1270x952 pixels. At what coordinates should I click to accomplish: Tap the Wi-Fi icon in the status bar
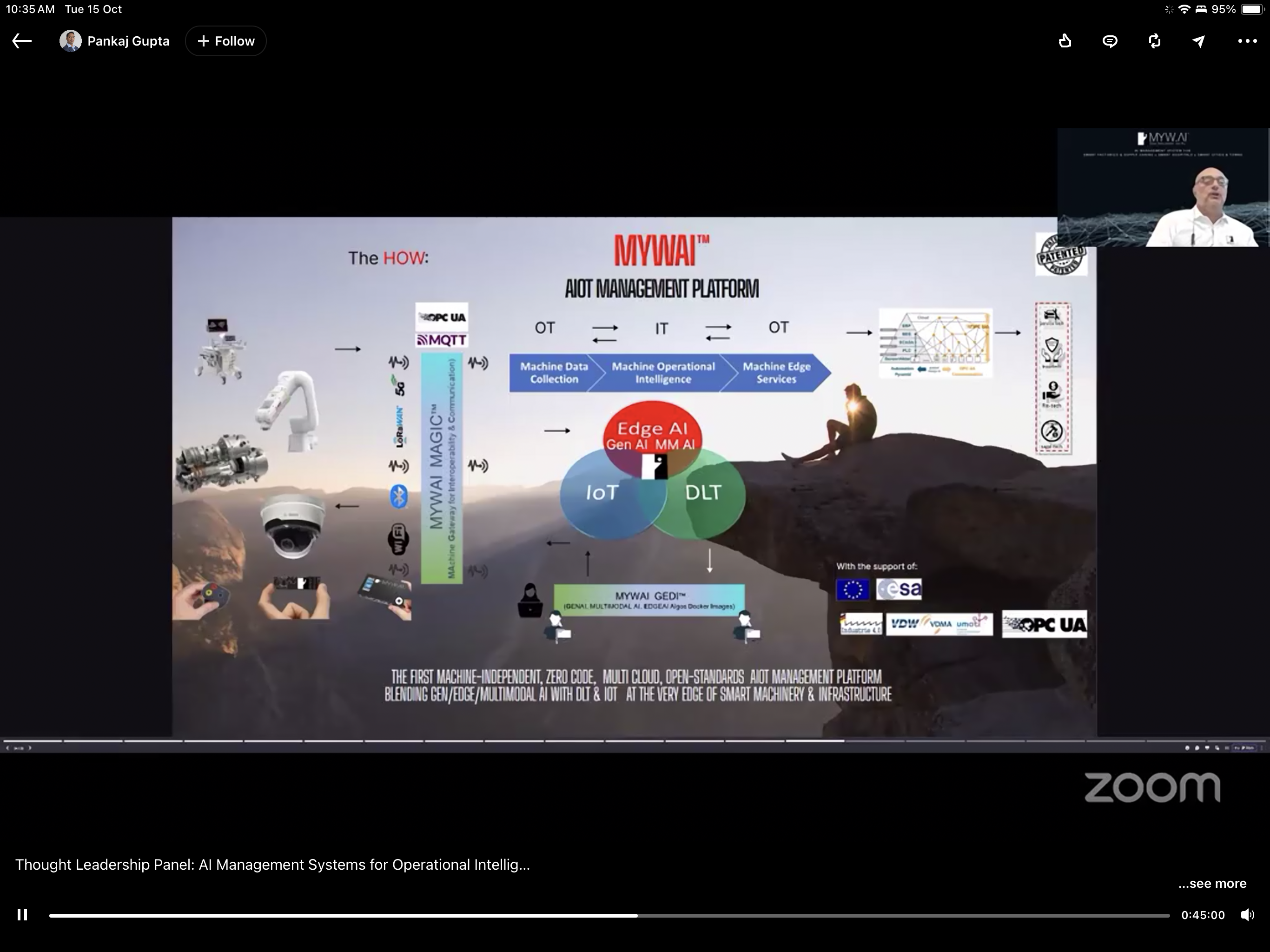[1184, 9]
